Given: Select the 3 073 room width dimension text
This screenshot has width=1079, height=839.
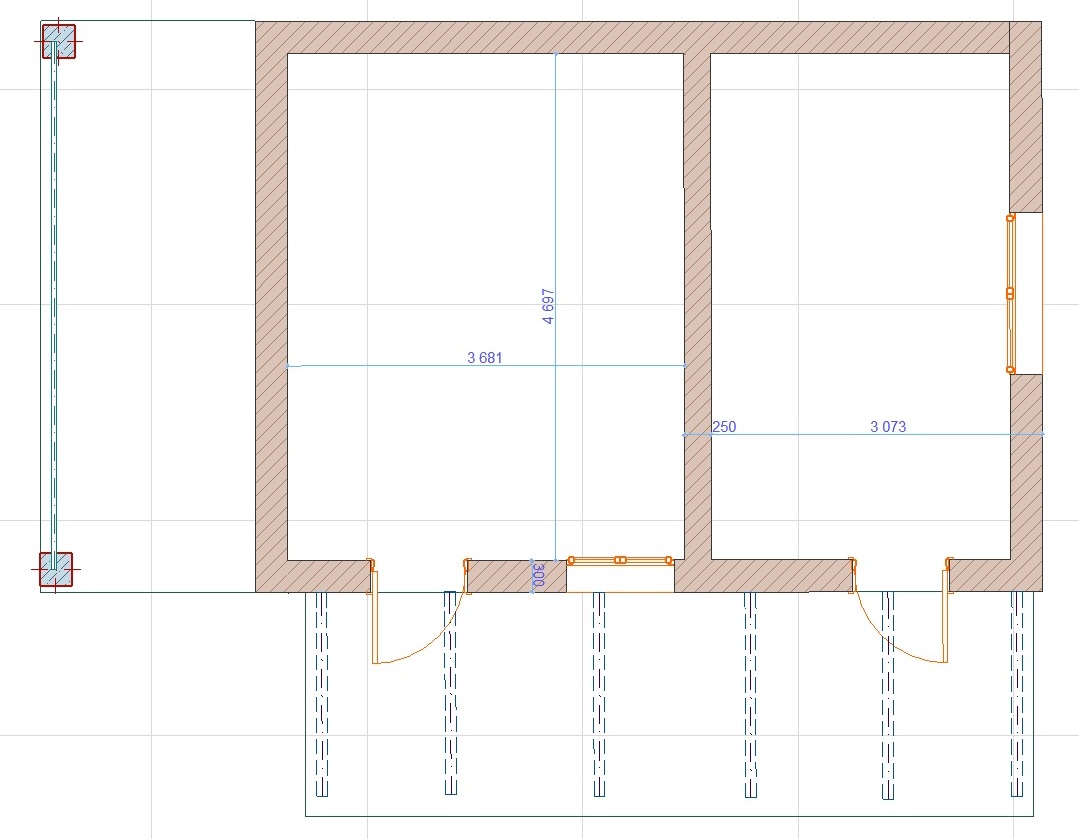Looking at the screenshot, I should tap(888, 427).
